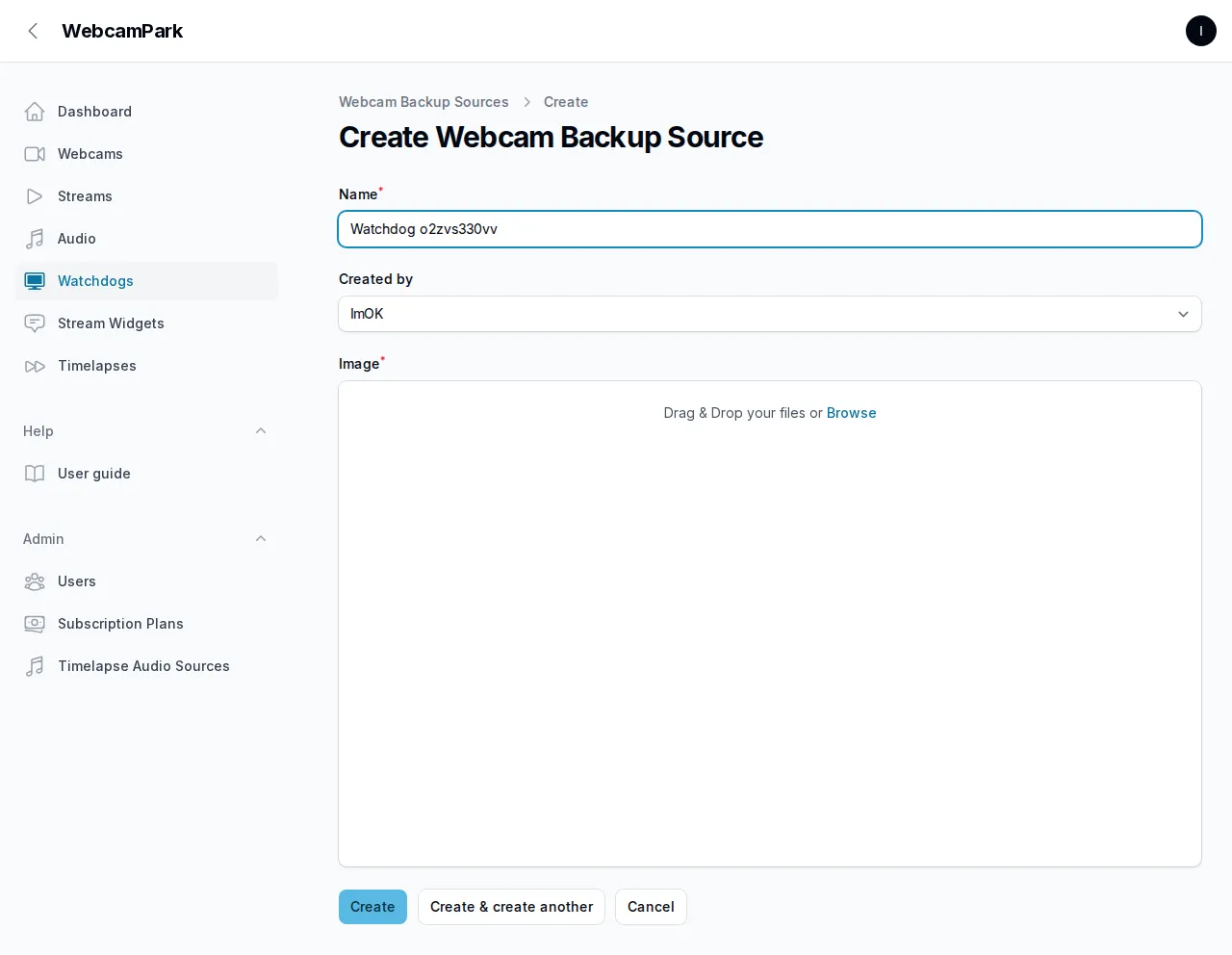1232x955 pixels.
Task: Click the Streams play icon
Action: (35, 196)
